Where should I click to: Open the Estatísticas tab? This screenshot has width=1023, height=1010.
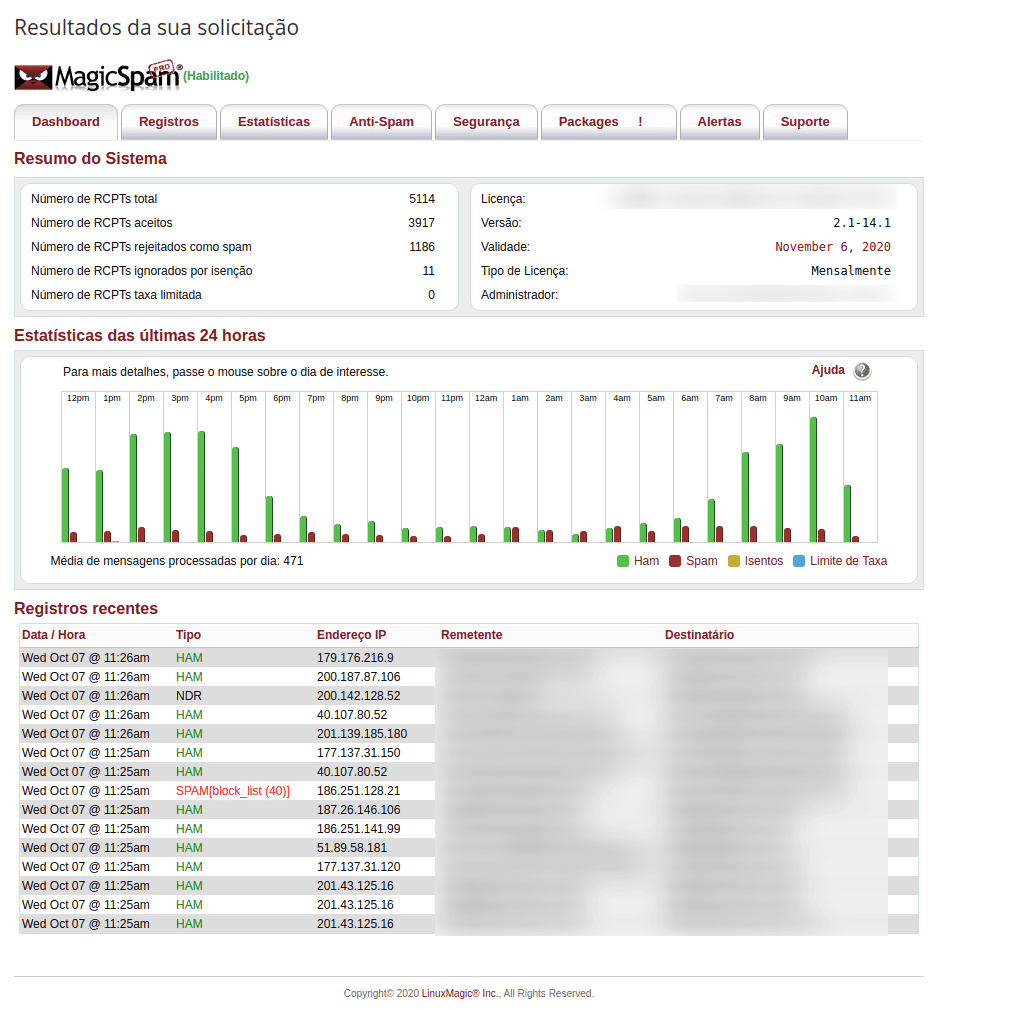coord(274,122)
